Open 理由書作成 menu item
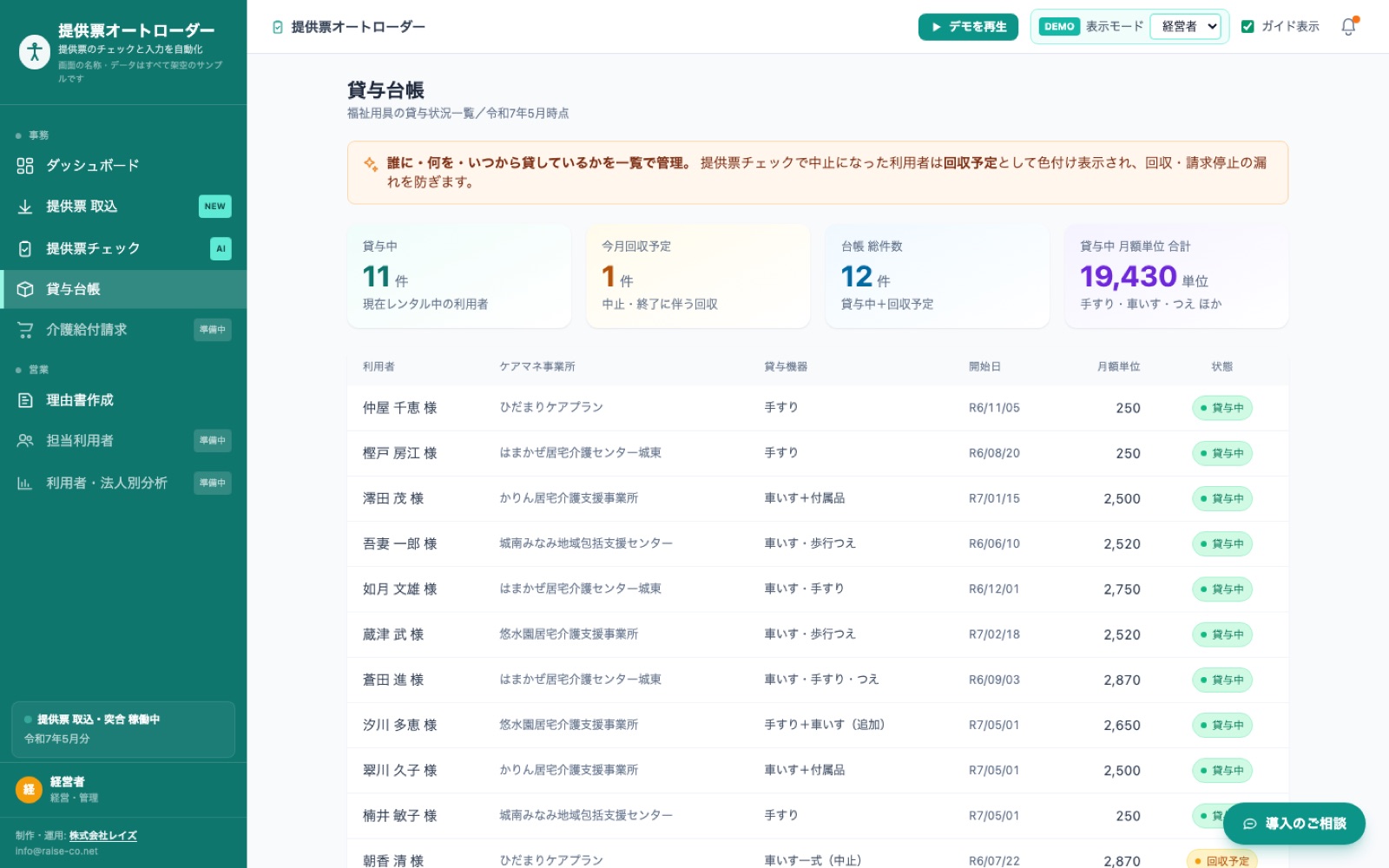The height and width of the screenshot is (868, 1389). (x=123, y=400)
